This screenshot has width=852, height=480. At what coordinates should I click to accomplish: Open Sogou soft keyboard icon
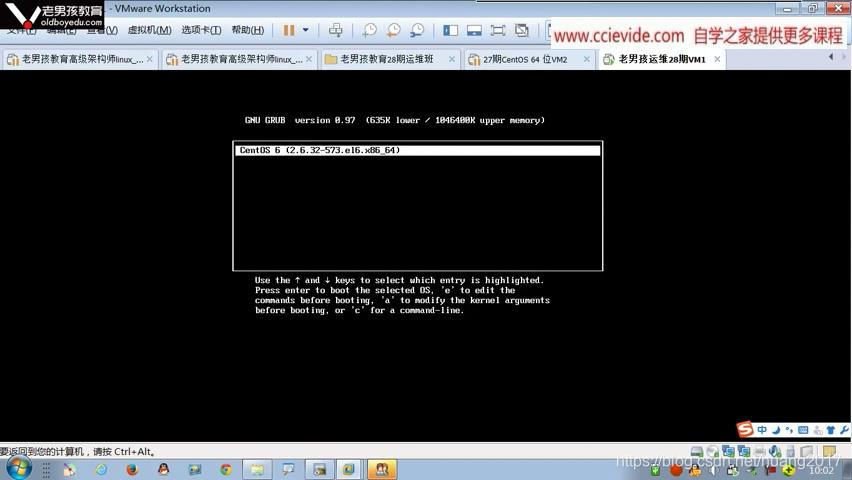click(803, 430)
